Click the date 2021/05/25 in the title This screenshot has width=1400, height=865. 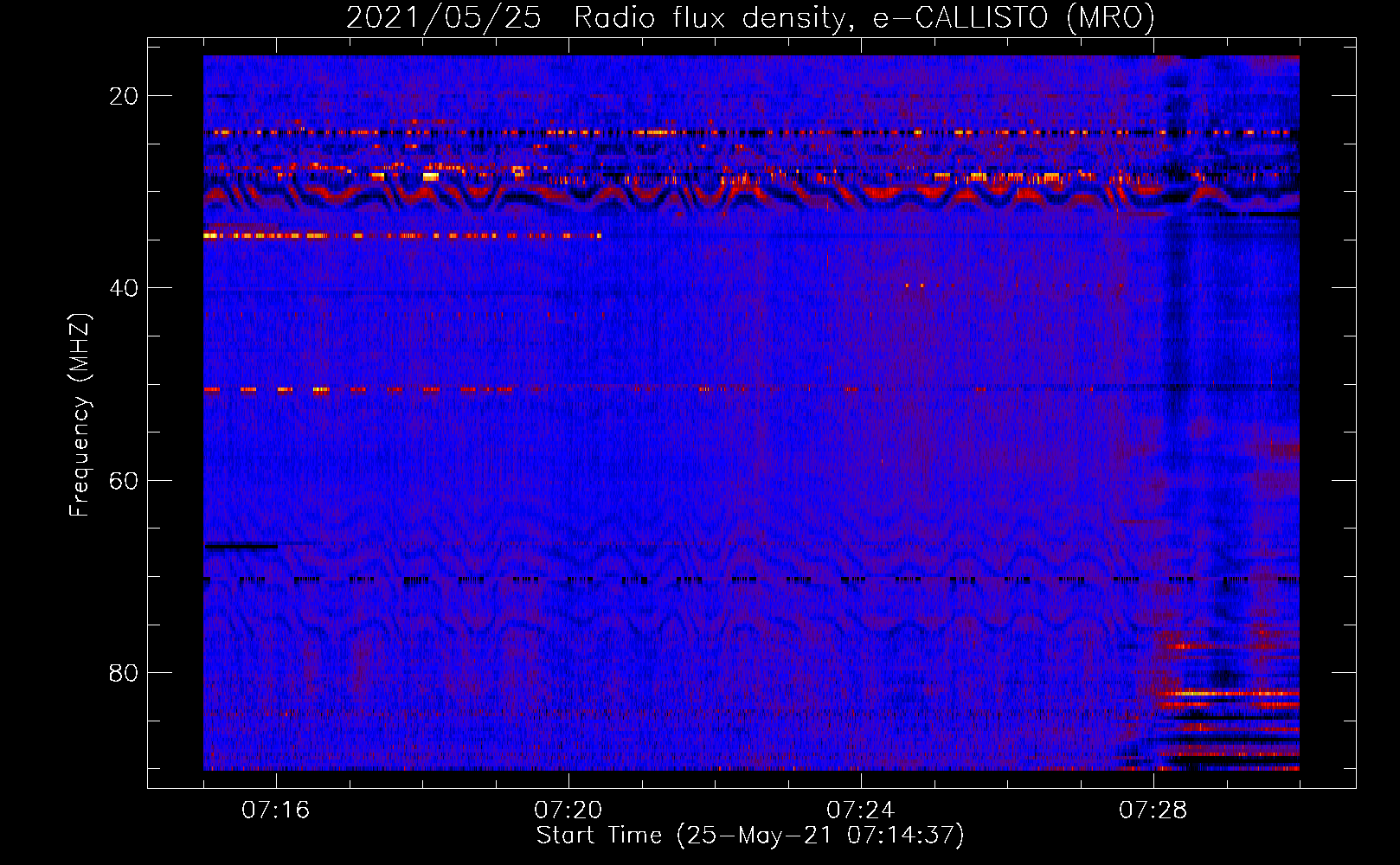444,17
